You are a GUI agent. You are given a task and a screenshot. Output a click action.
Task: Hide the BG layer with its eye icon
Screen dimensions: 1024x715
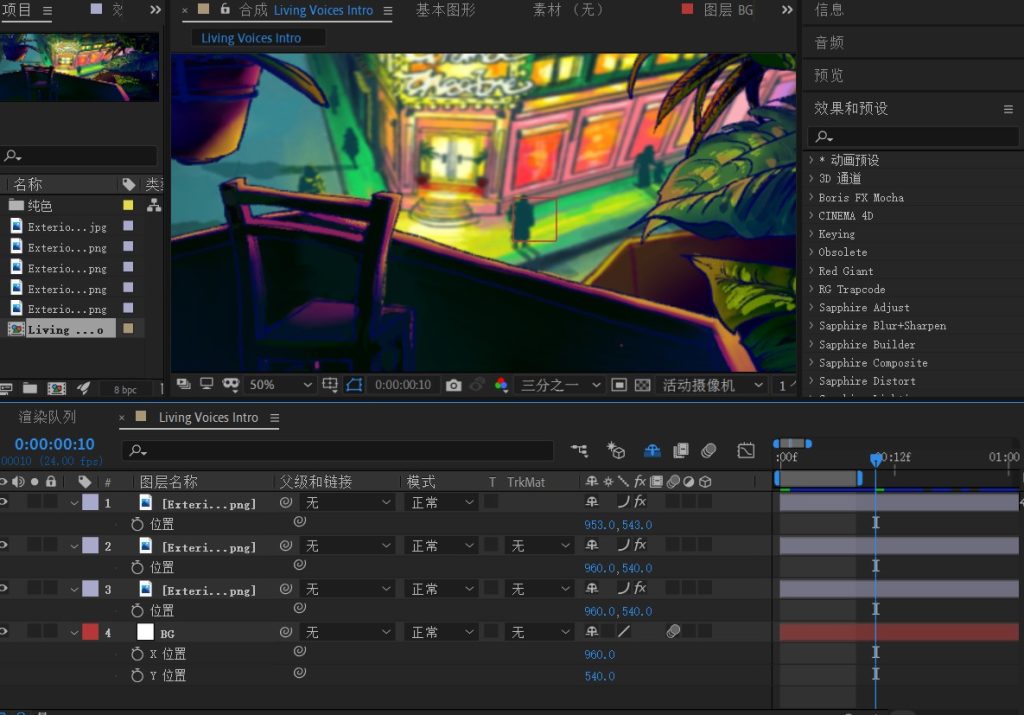pos(4,631)
